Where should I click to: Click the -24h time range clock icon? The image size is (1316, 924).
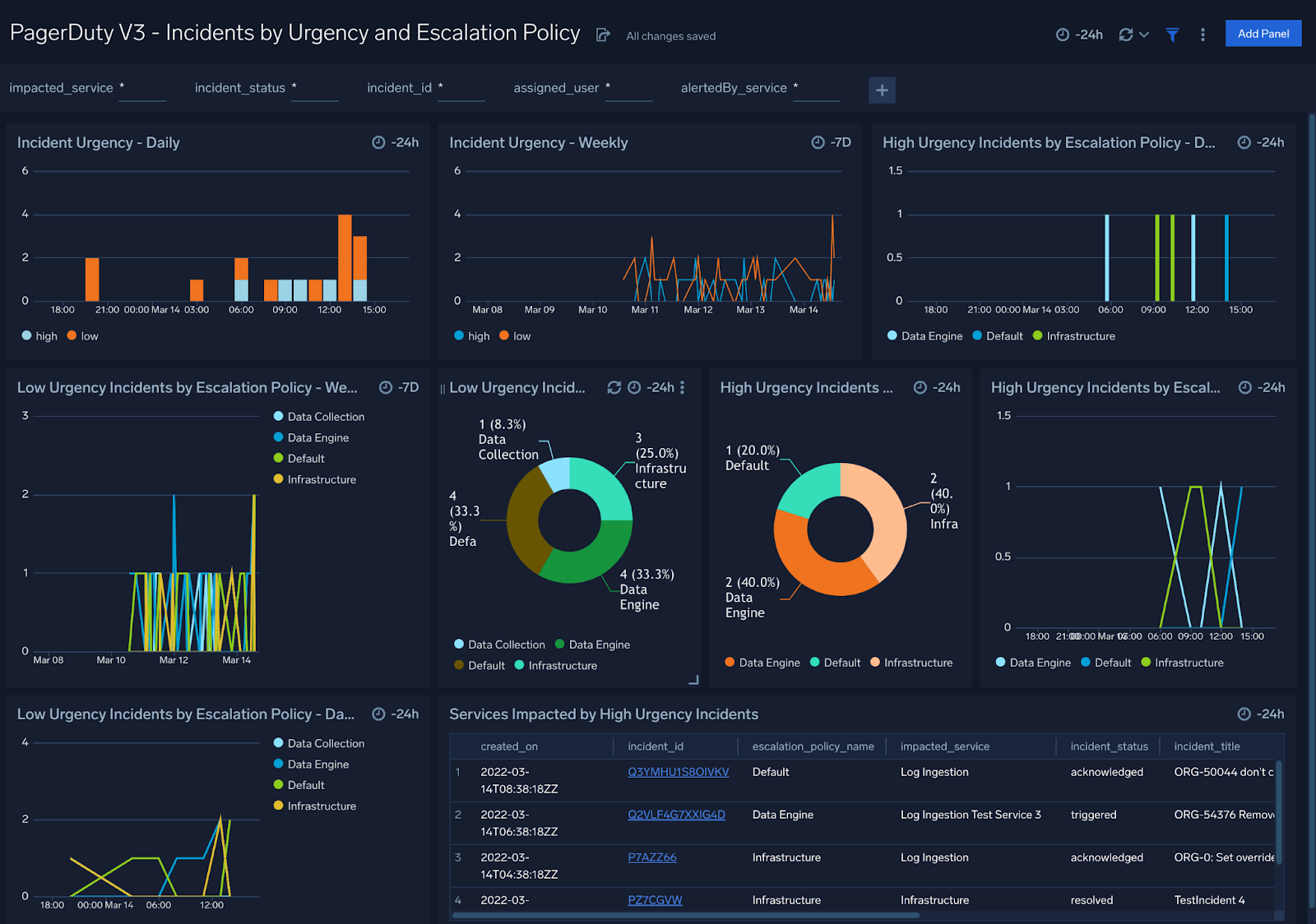(x=1061, y=34)
